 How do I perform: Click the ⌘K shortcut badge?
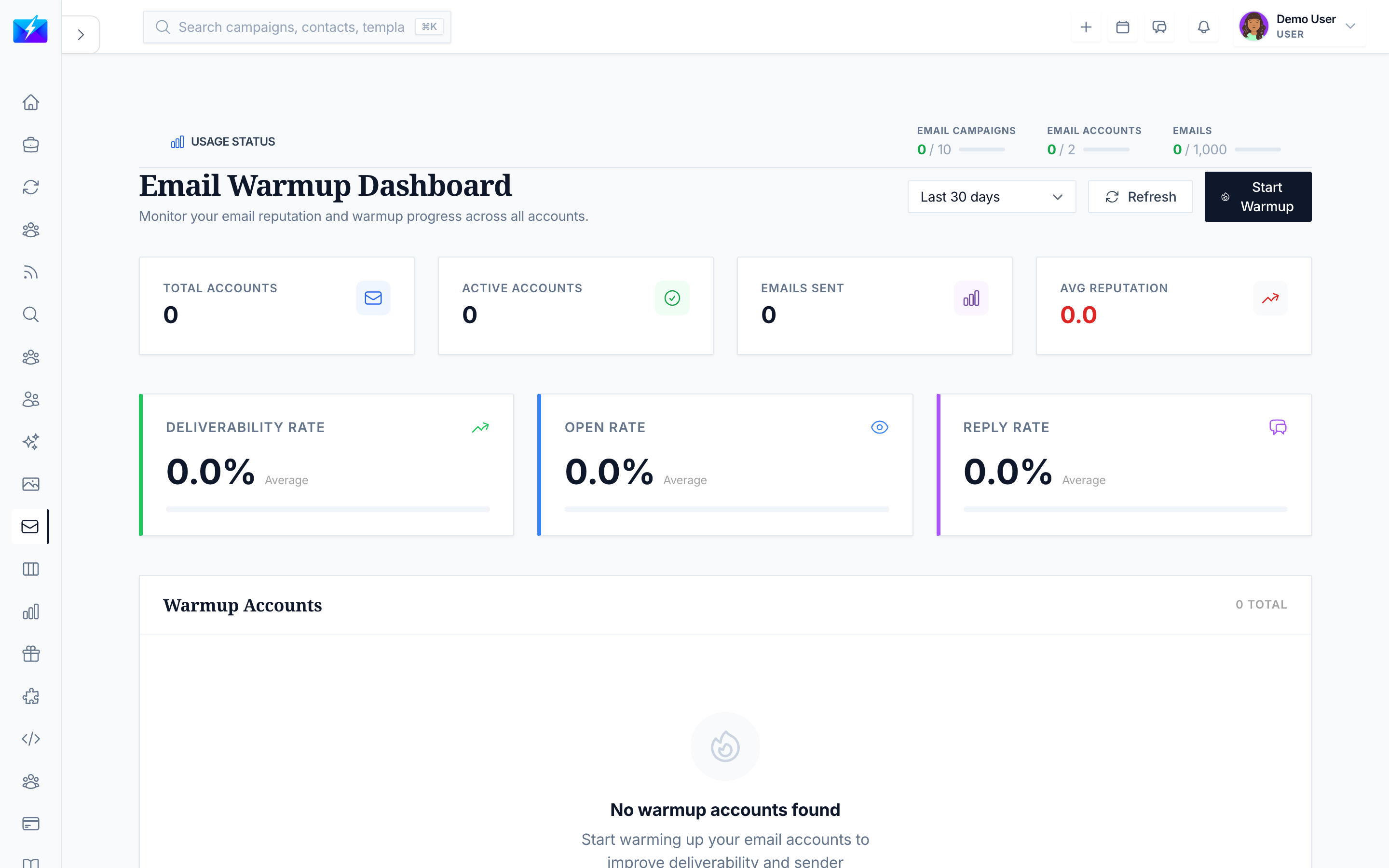pos(429,27)
